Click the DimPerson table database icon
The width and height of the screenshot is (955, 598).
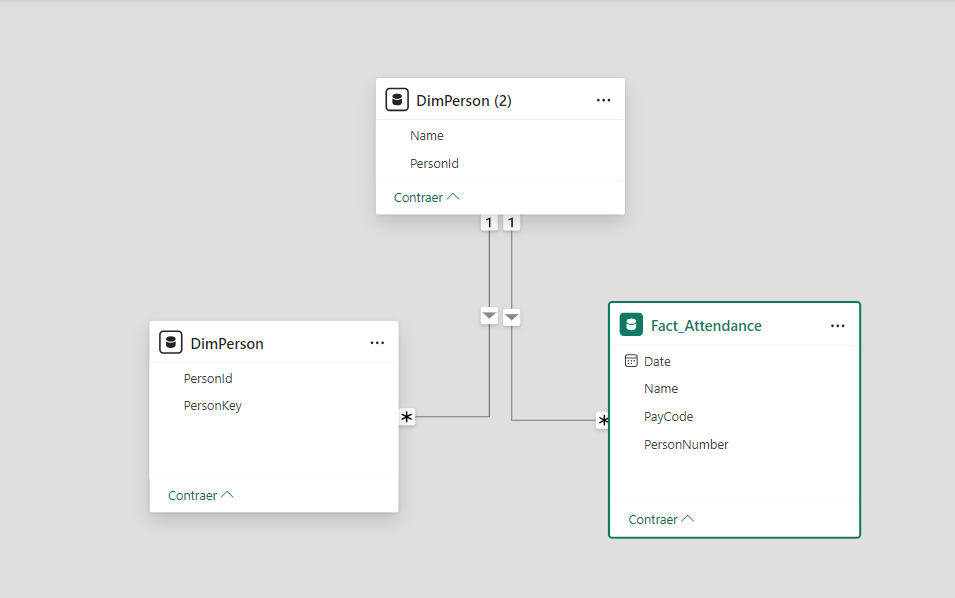click(171, 342)
